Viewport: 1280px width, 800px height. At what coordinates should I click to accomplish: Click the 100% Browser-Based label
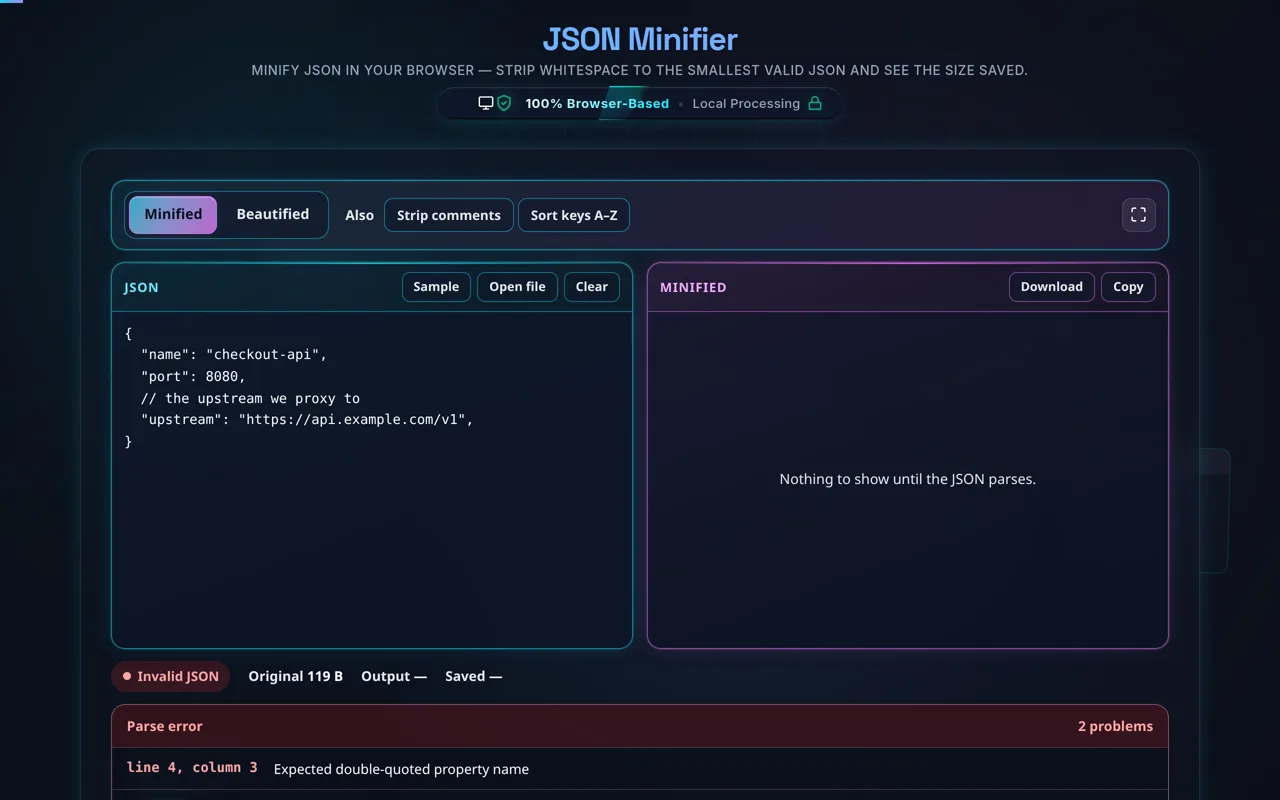coord(597,103)
